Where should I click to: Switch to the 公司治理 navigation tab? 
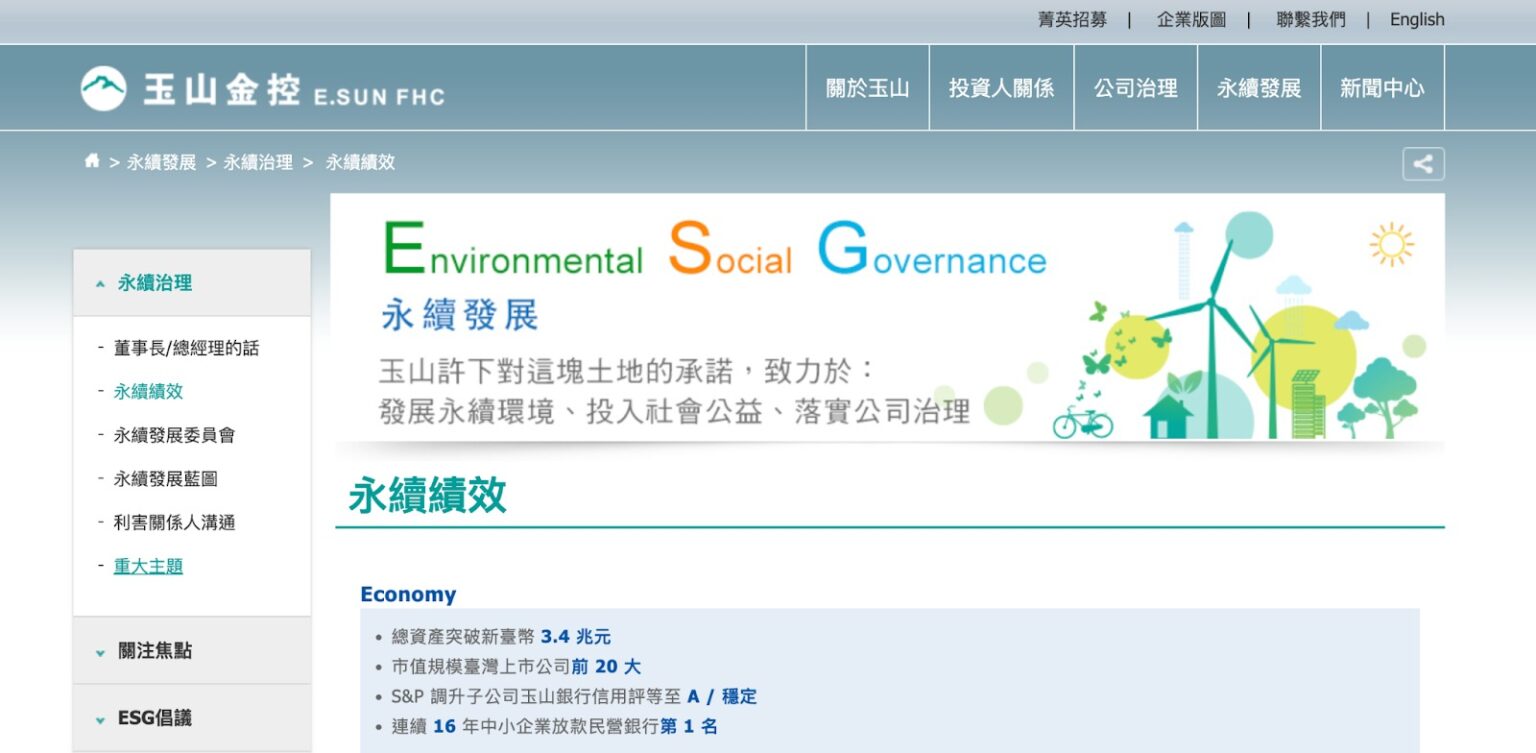coord(1135,87)
